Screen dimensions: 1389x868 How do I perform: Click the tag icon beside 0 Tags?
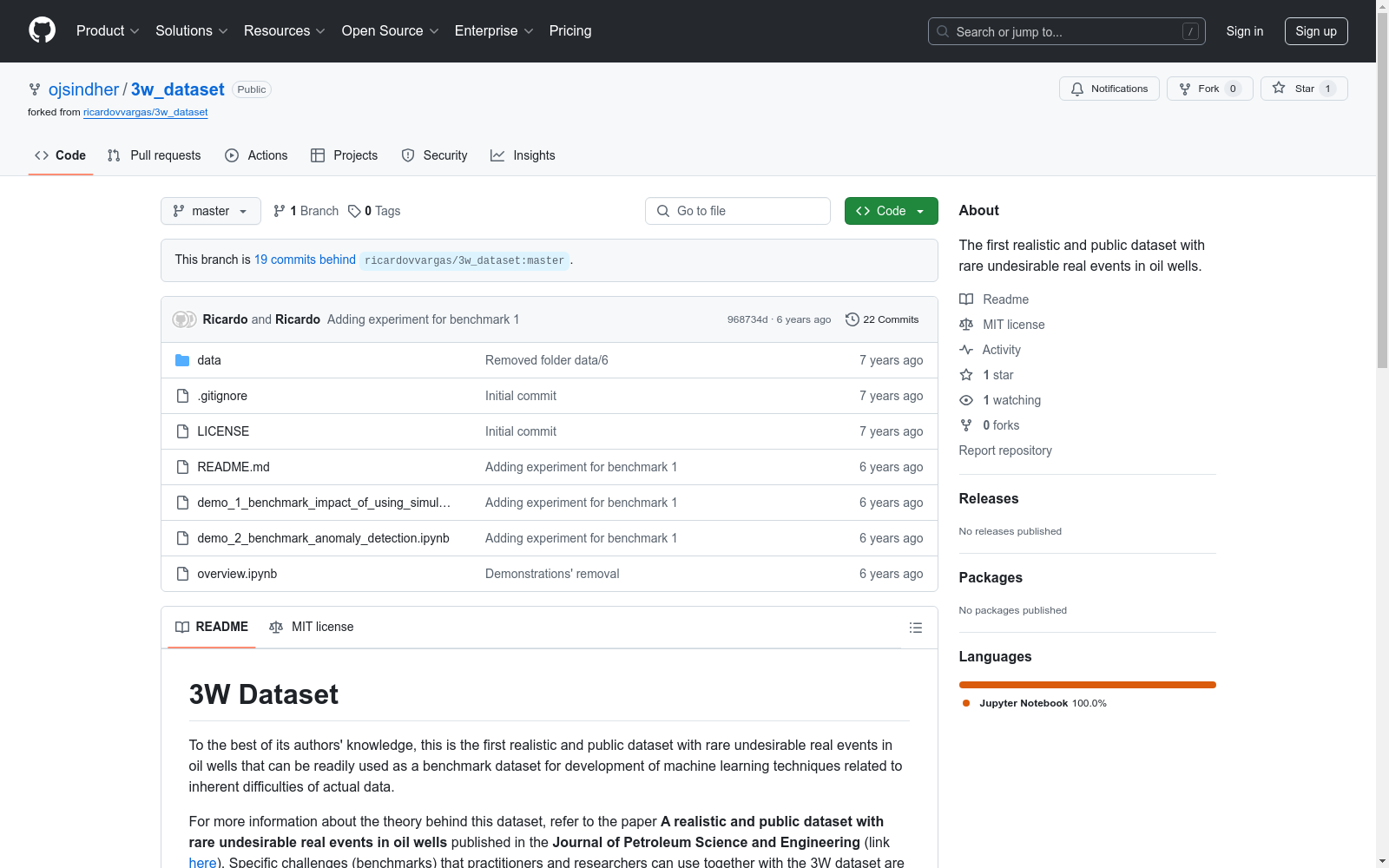tap(354, 211)
